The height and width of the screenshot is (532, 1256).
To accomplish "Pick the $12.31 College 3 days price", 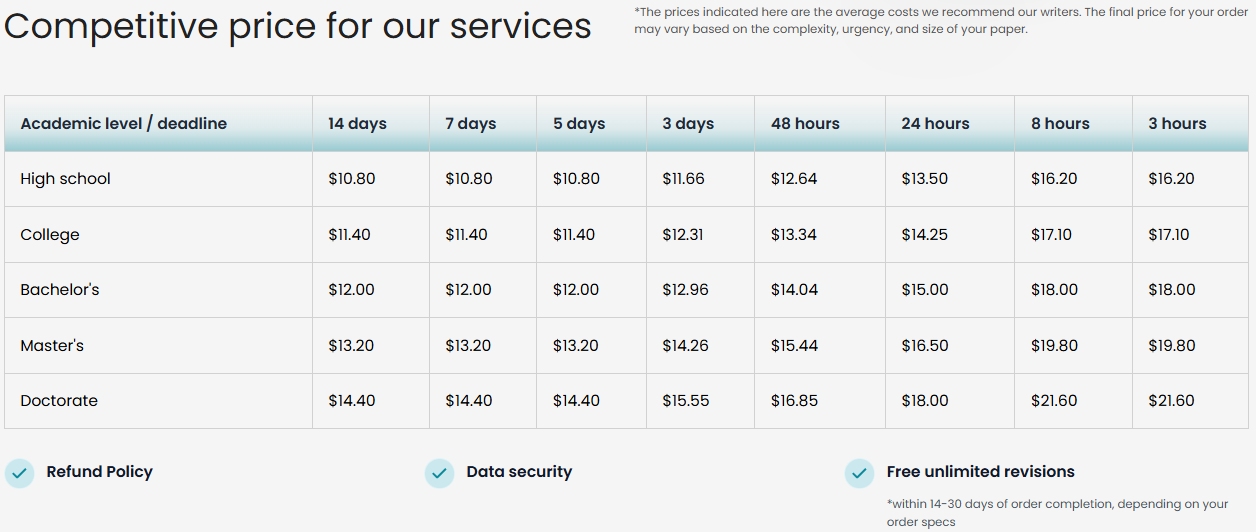I will pos(683,235).
